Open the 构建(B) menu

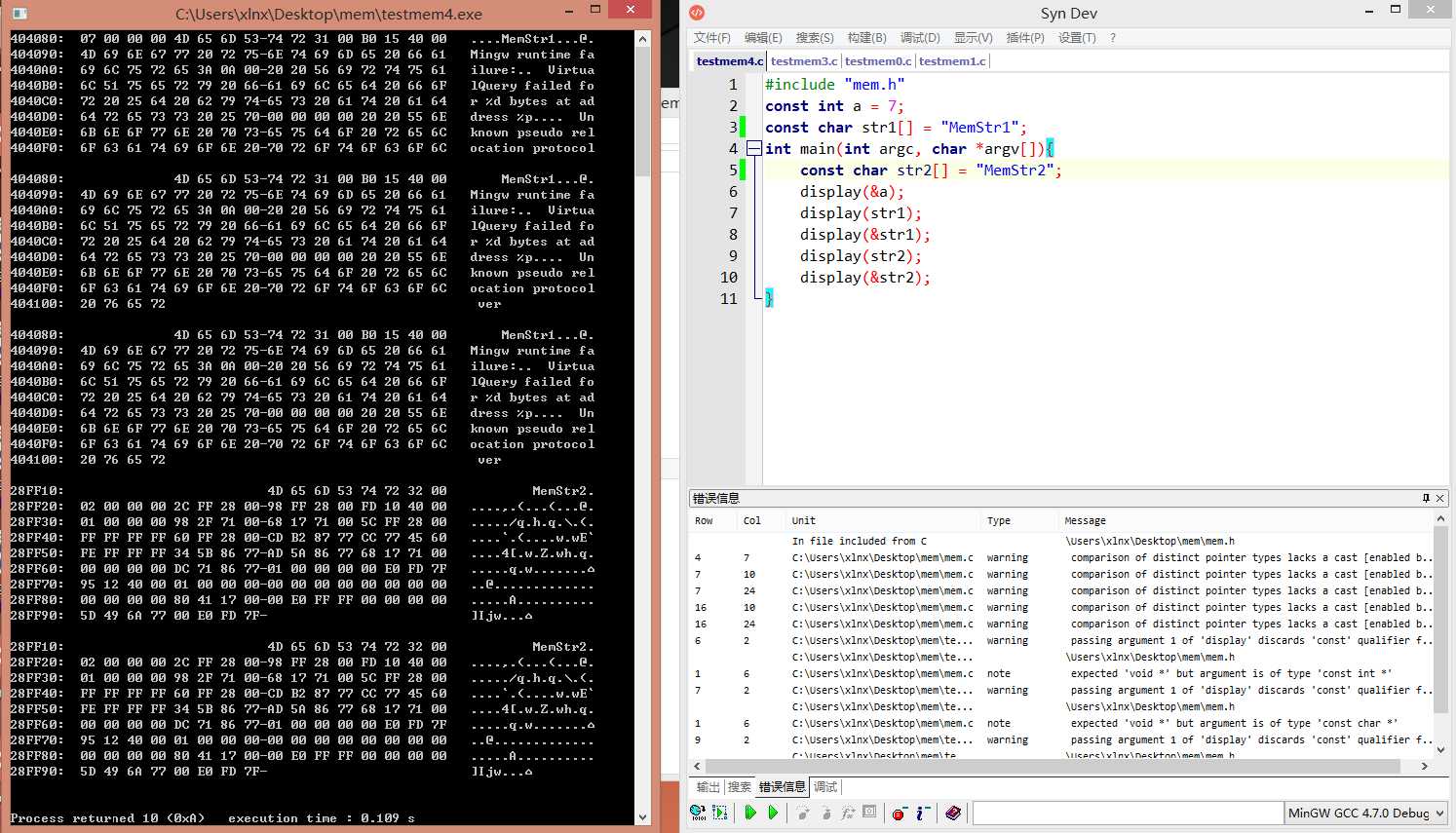coord(866,38)
